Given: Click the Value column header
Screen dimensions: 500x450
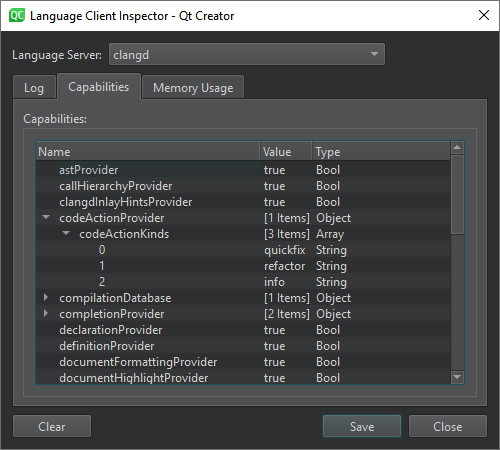Looking at the screenshot, I should [286, 152].
